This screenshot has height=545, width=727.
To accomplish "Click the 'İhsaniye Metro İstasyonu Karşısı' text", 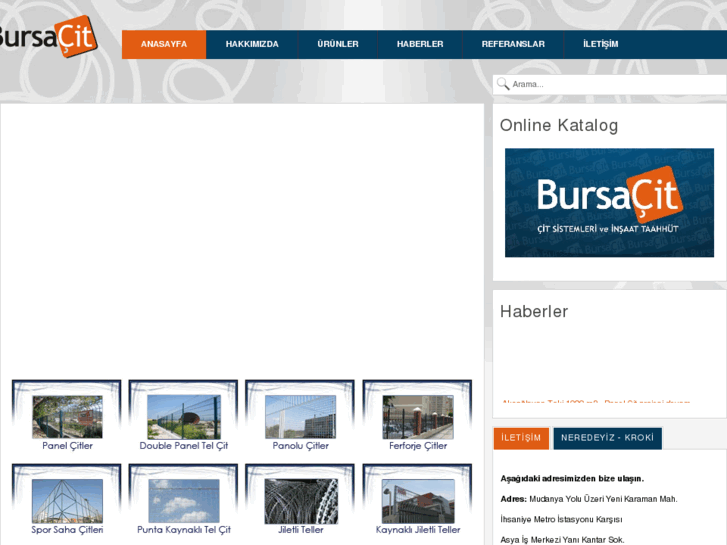I will 561,519.
